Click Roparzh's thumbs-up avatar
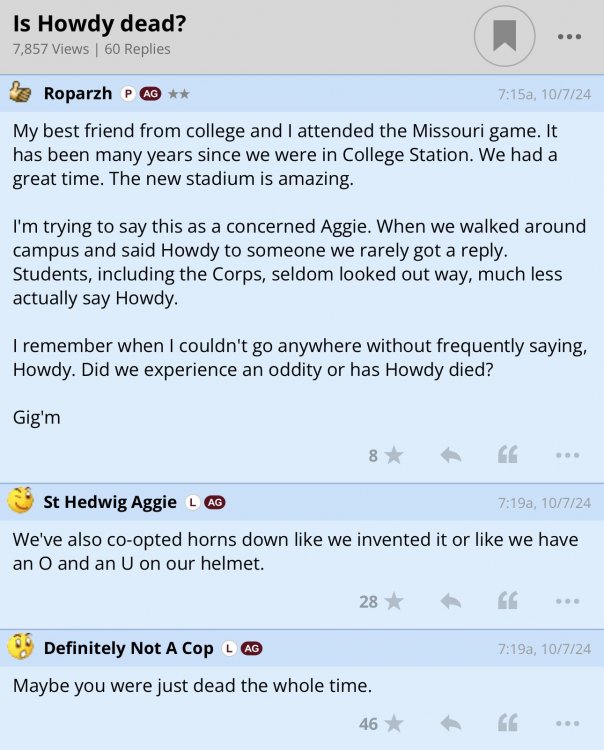The height and width of the screenshot is (750, 604). tap(20, 93)
